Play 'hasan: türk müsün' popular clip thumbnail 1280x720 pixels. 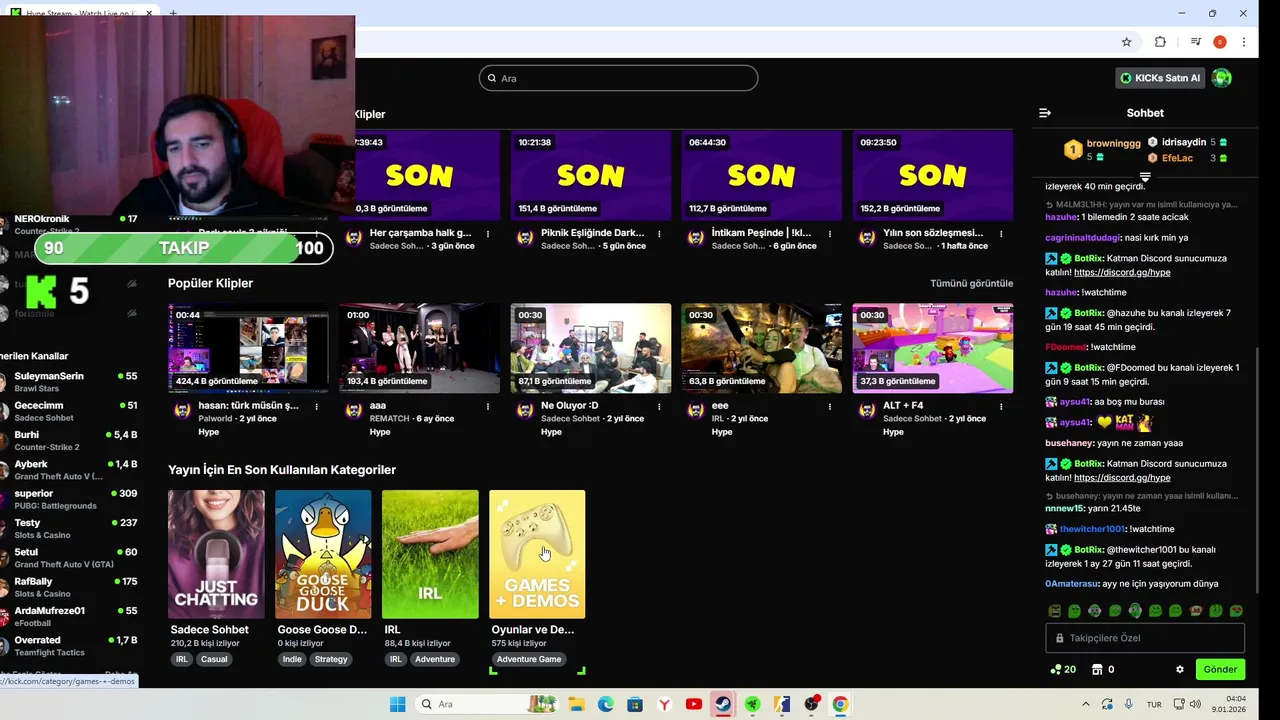click(248, 348)
